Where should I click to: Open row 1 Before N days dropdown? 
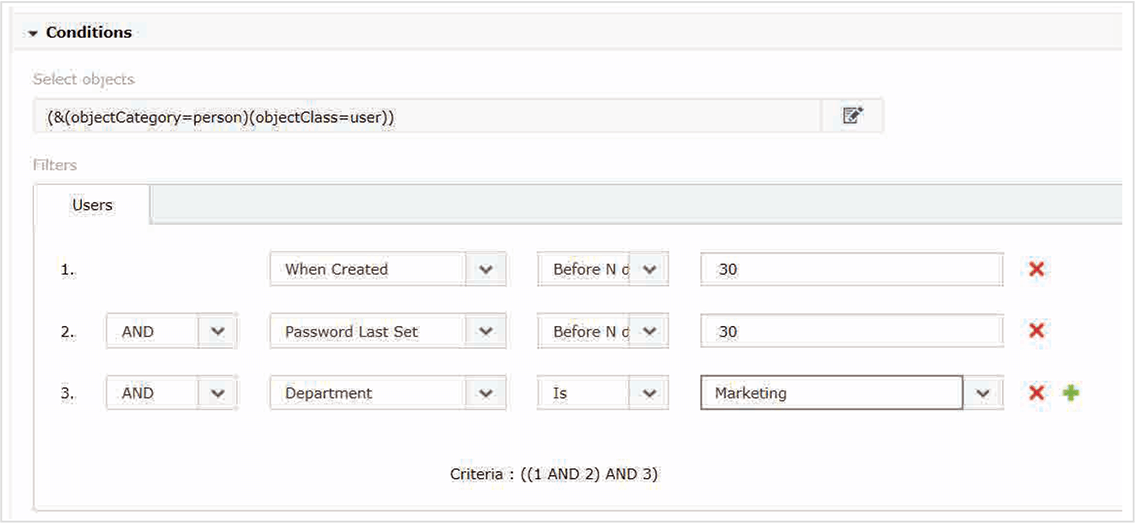point(649,269)
